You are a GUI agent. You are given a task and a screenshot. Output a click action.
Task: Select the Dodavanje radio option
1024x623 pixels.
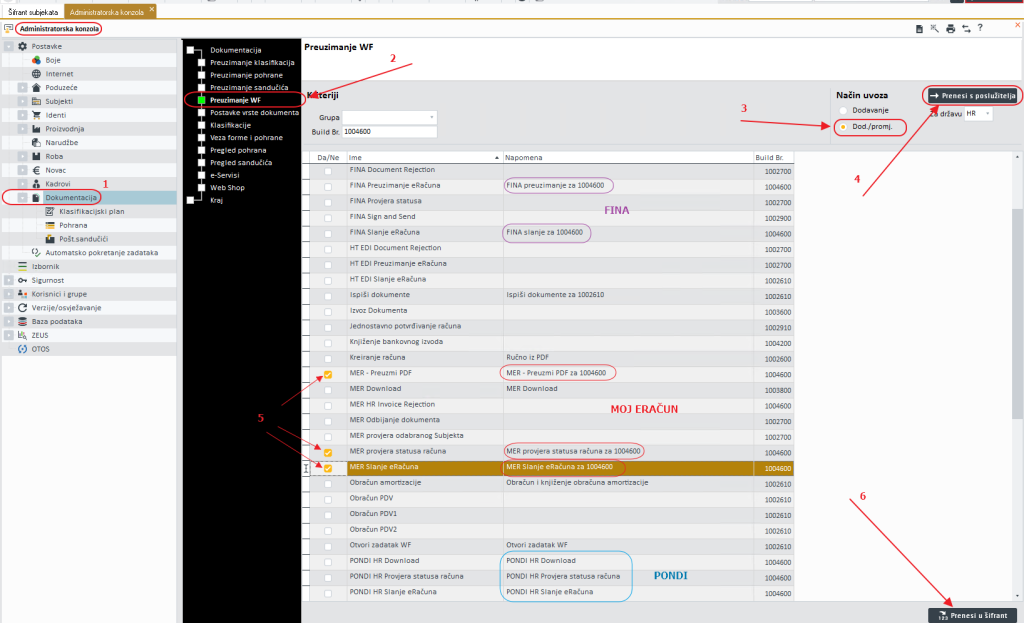click(846, 110)
